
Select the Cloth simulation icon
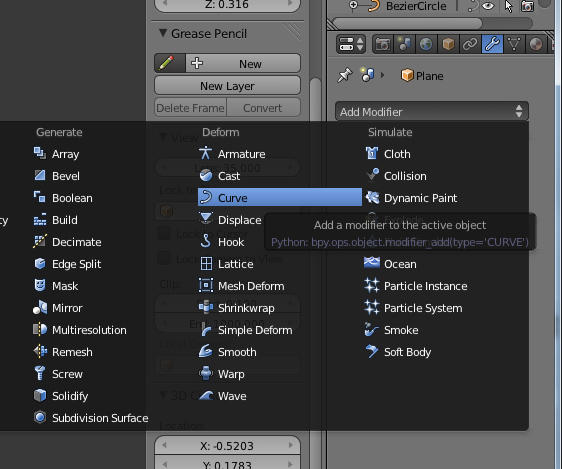(x=372, y=153)
